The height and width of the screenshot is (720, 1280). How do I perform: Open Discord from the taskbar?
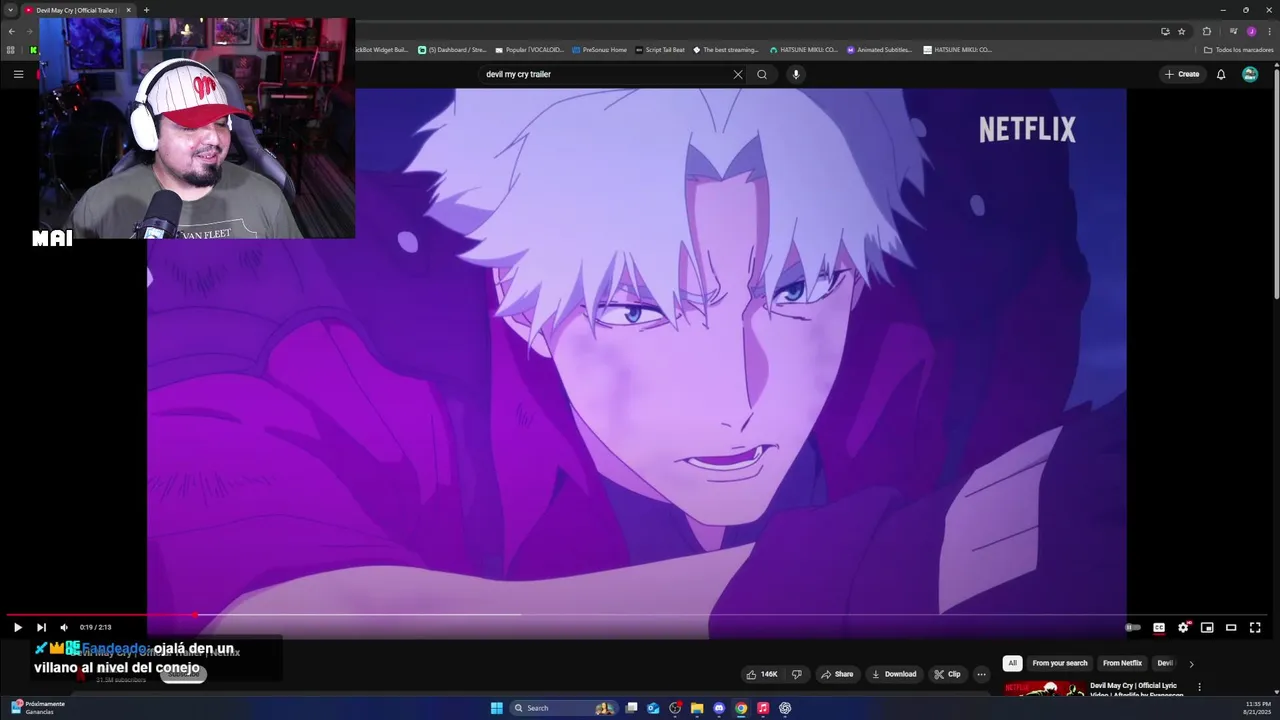pos(719,708)
